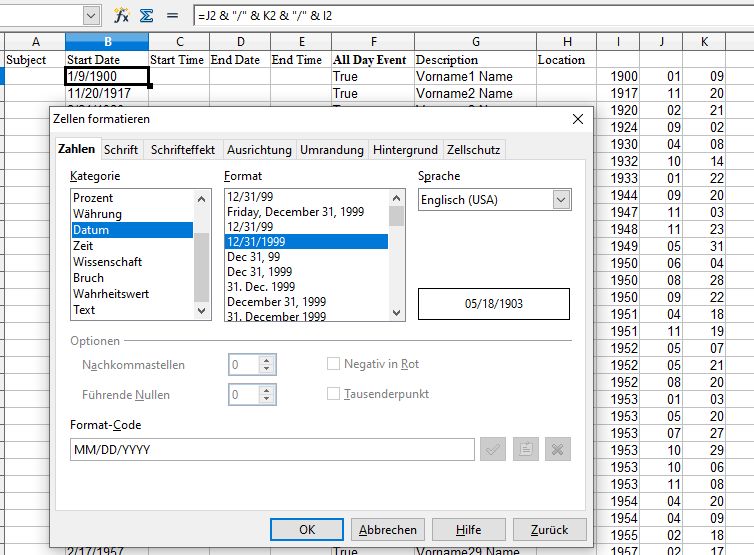Click the Format-Code input field

273,449
